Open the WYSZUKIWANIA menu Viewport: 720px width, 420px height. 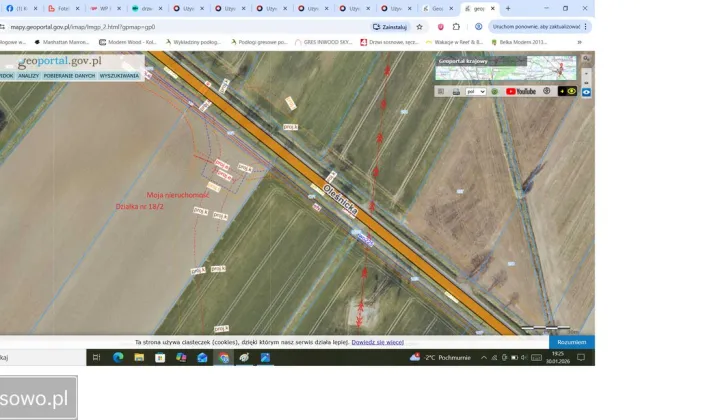coord(119,76)
